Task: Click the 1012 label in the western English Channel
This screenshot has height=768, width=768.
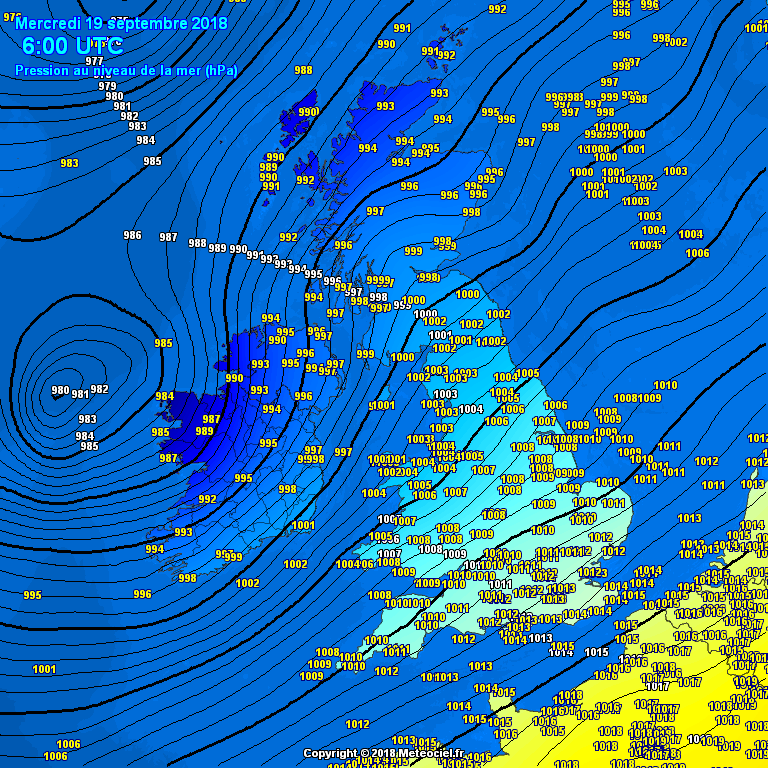Action: tap(357, 724)
